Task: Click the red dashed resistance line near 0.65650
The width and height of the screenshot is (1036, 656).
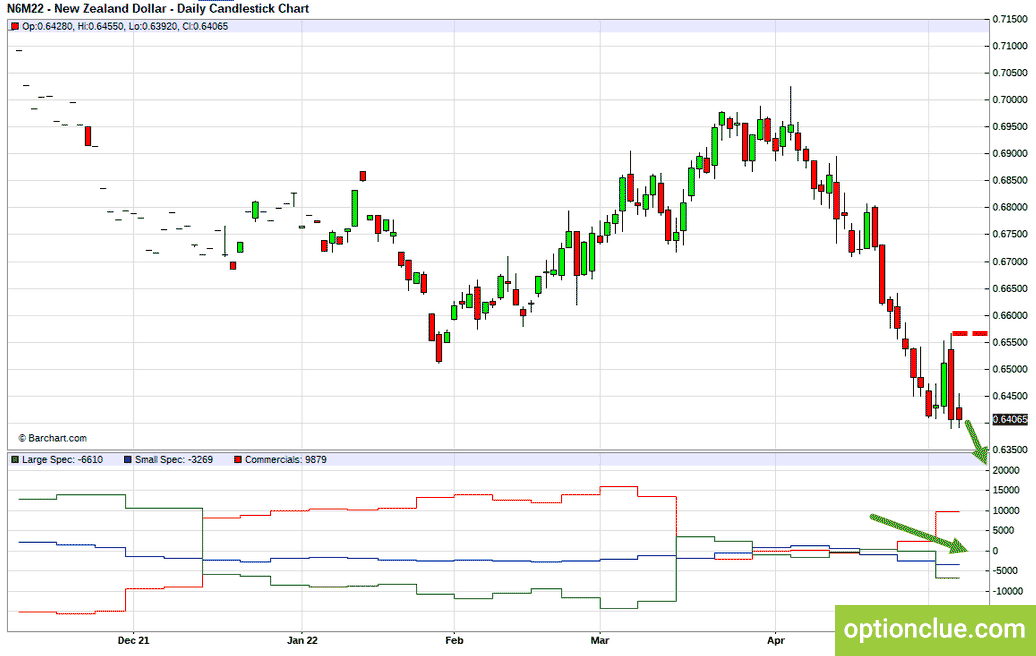Action: coord(970,334)
